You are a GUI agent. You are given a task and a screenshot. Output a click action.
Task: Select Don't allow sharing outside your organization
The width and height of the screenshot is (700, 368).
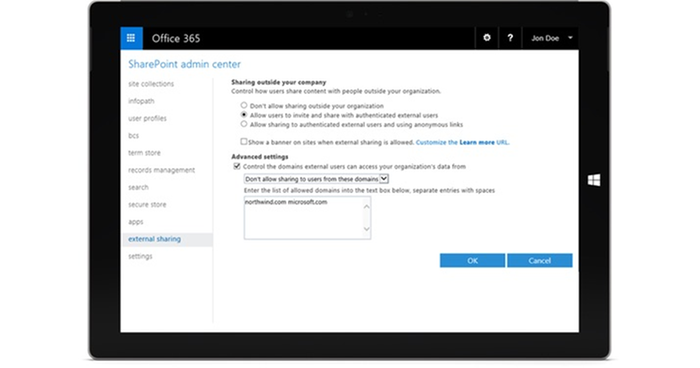[244, 105]
